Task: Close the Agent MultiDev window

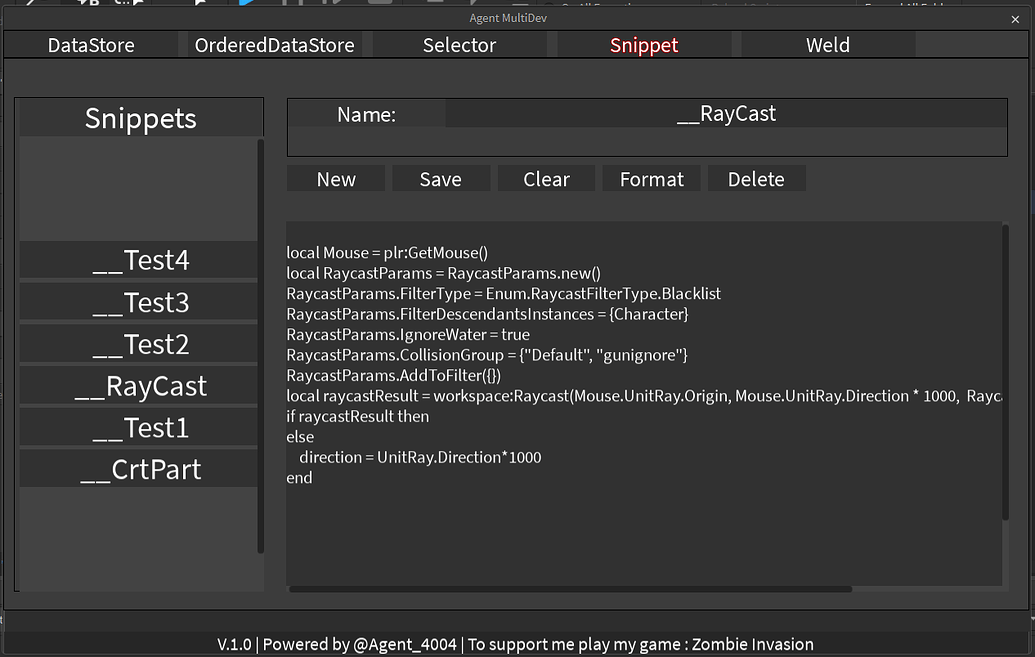Action: point(1015,18)
